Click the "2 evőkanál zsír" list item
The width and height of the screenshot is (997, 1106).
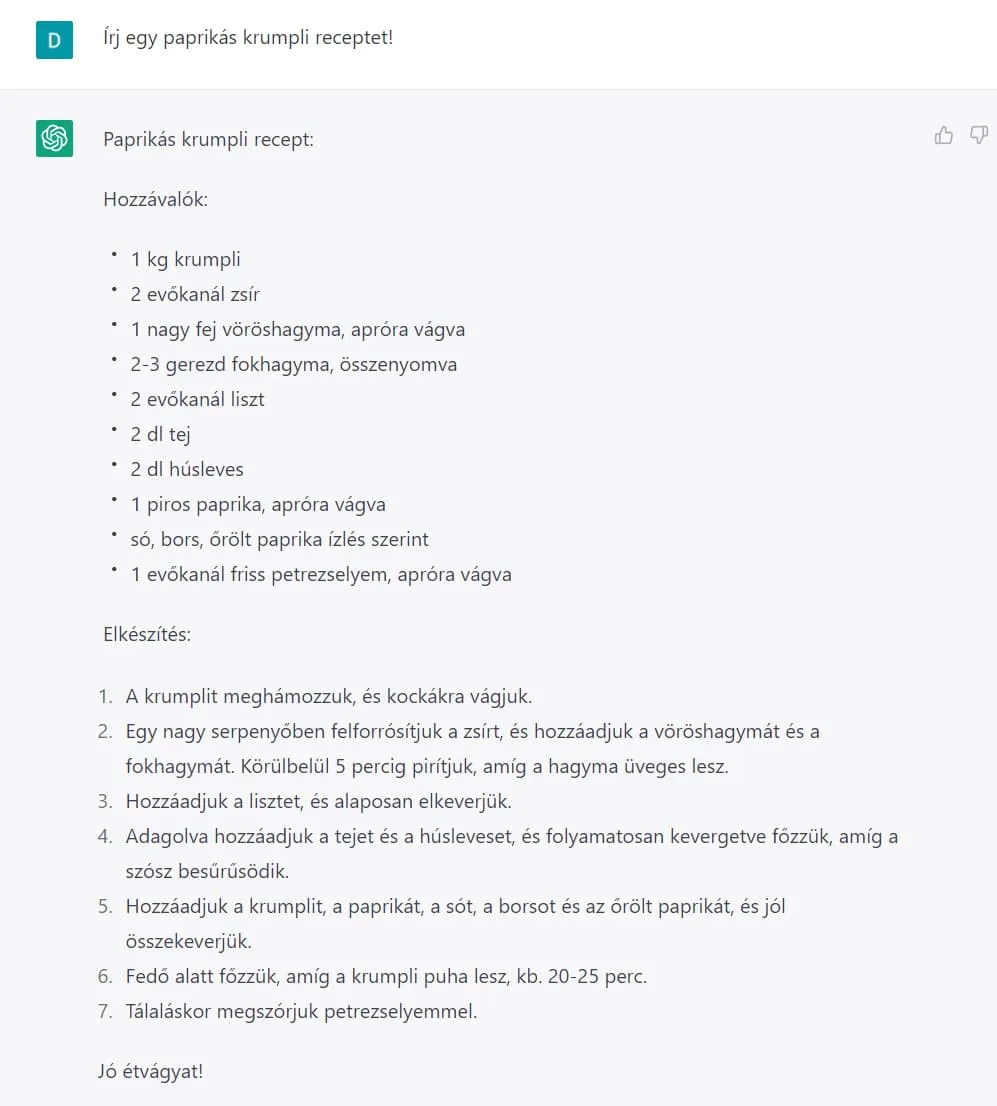point(195,294)
